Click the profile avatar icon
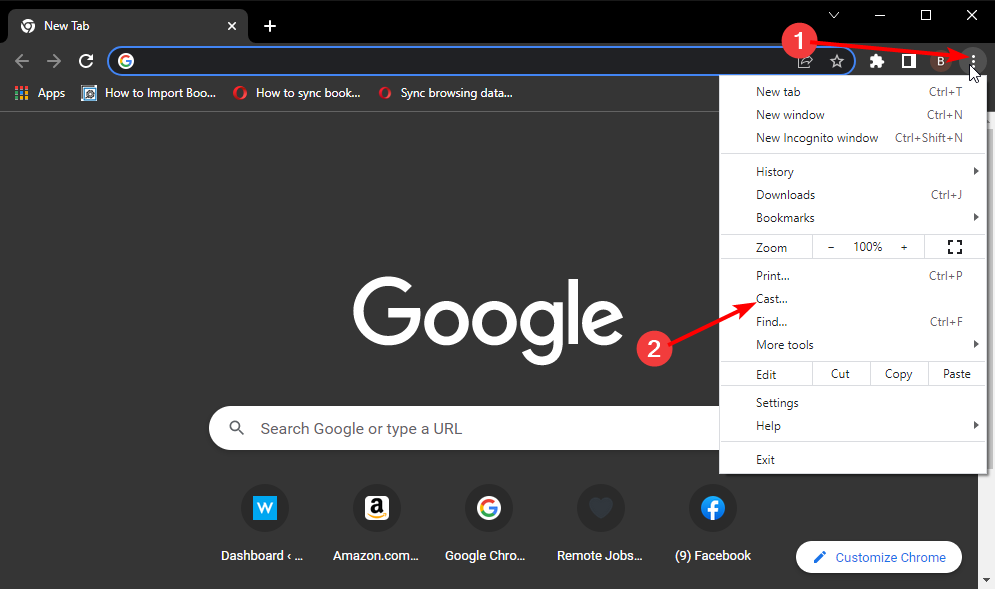995x589 pixels. click(940, 61)
